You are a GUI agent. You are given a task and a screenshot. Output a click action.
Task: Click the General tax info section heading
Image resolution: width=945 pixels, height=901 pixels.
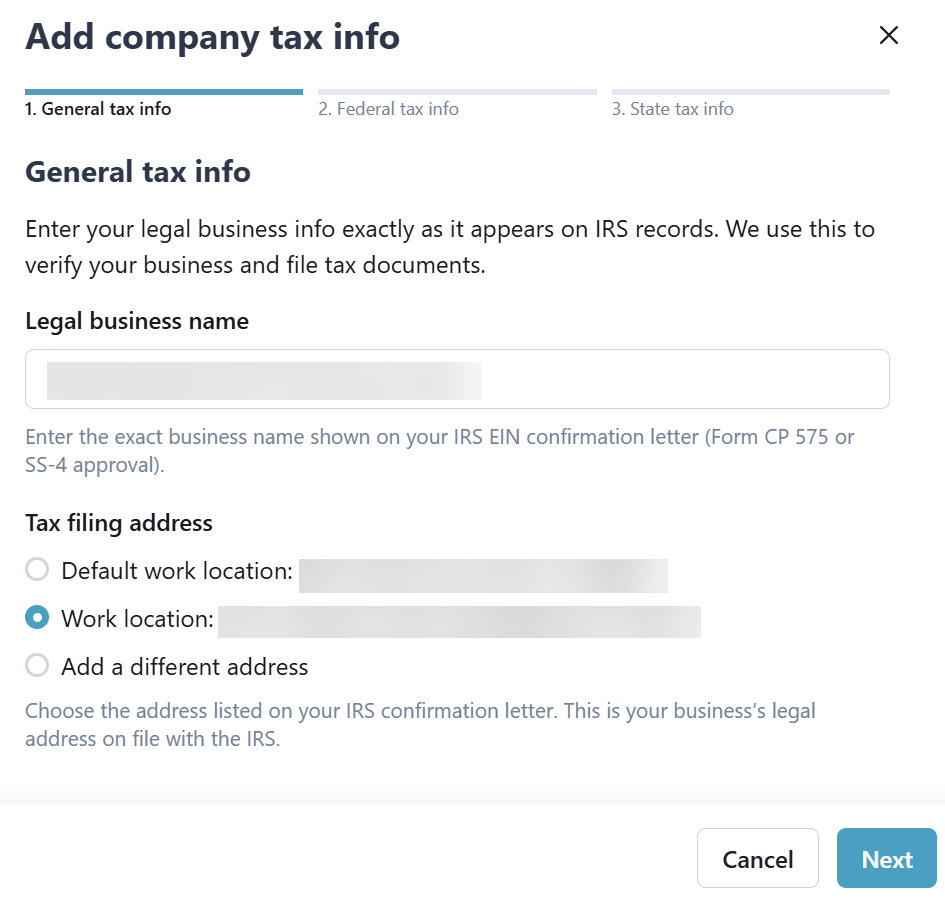click(x=138, y=172)
